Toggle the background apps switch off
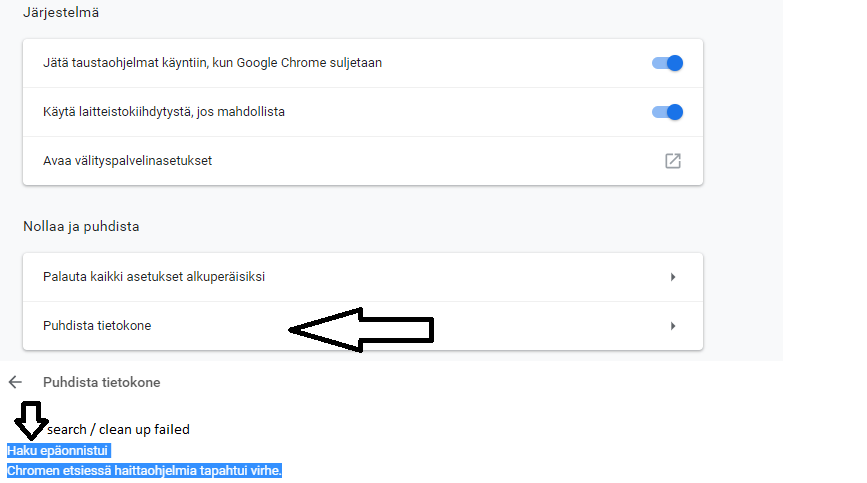This screenshot has height=483, width=867. (667, 63)
